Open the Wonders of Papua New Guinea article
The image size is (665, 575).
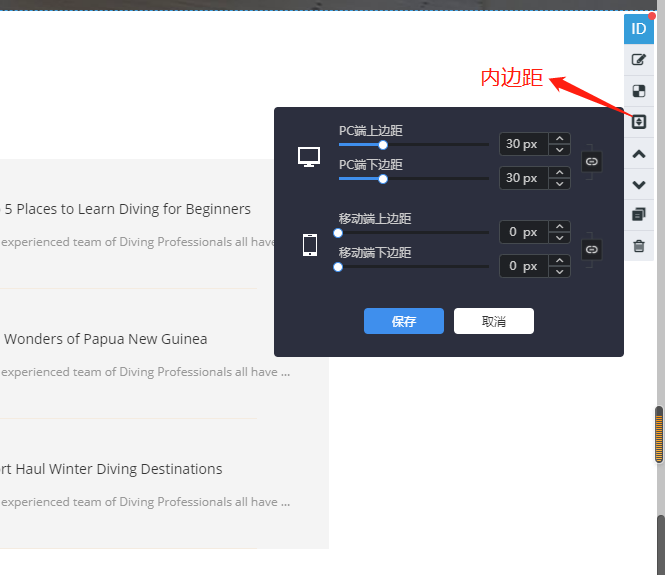(106, 339)
